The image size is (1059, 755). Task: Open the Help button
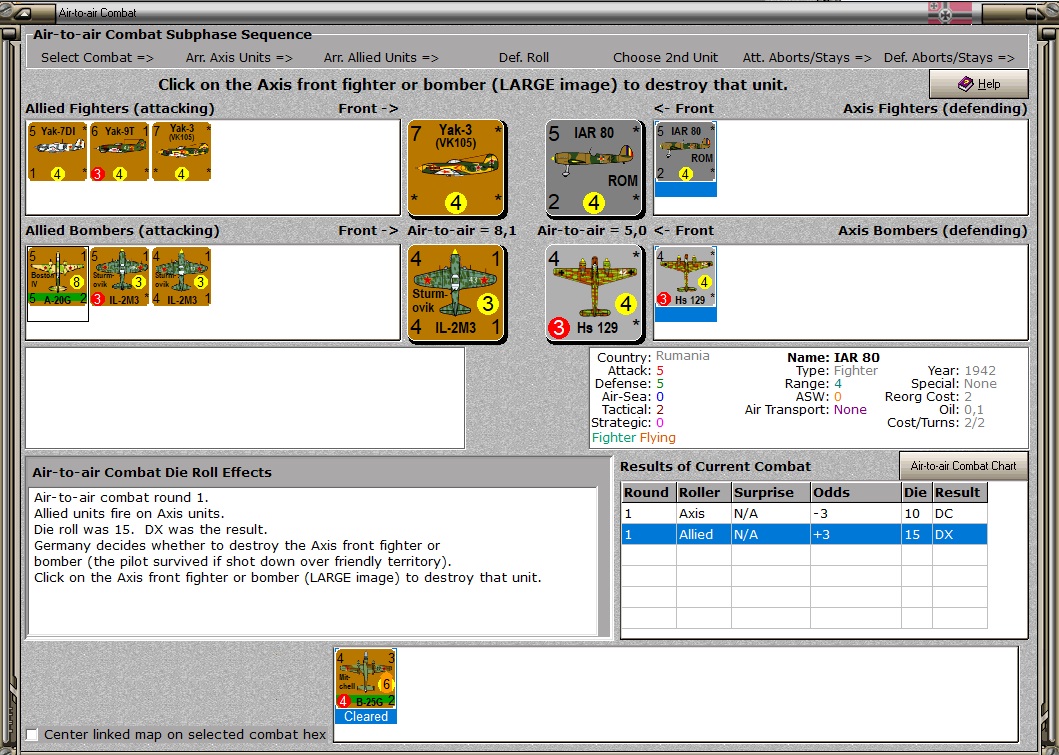coord(979,84)
